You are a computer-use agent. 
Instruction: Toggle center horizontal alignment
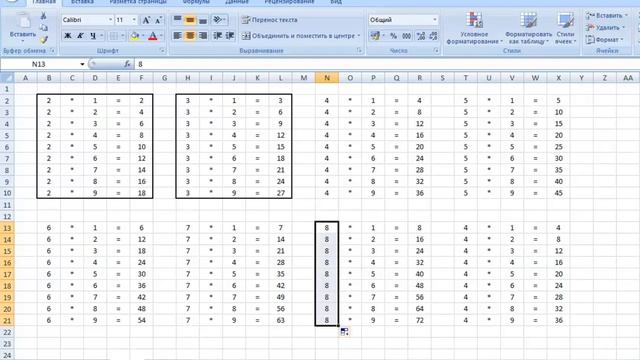pos(190,36)
